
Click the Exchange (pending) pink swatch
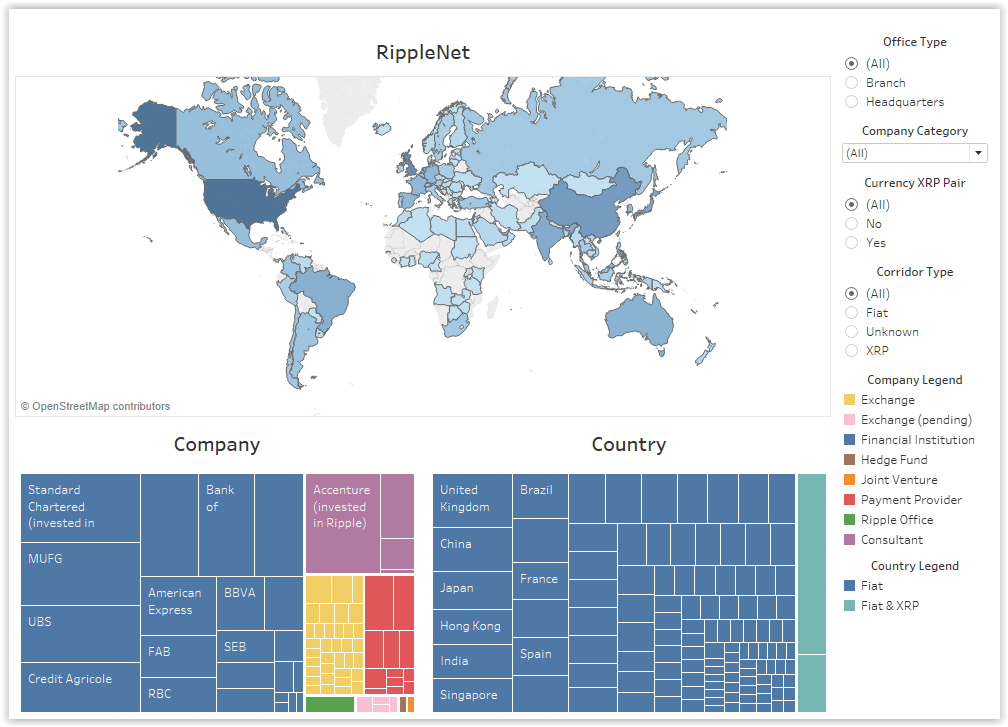pos(849,420)
